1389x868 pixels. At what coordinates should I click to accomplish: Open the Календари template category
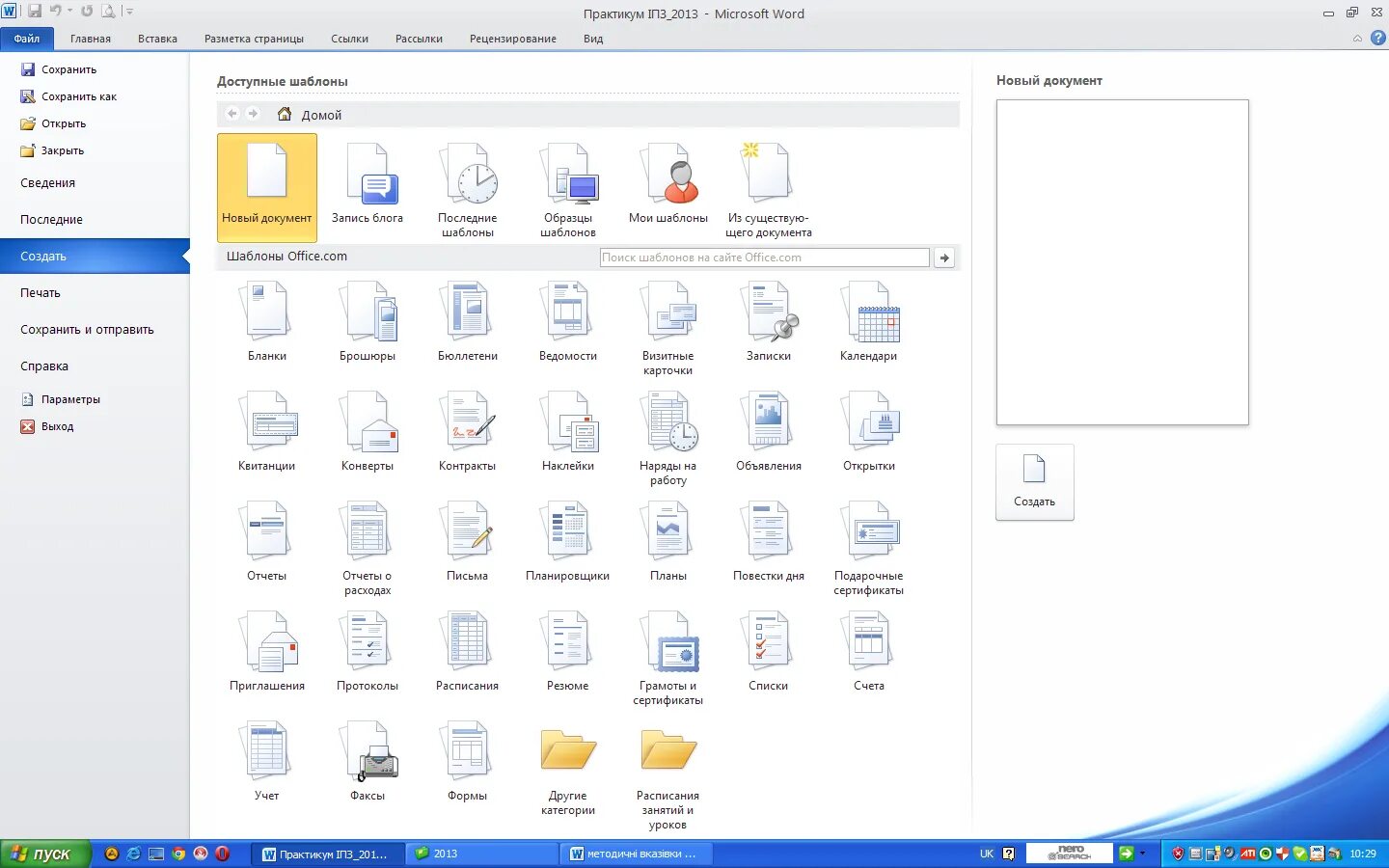click(x=869, y=322)
